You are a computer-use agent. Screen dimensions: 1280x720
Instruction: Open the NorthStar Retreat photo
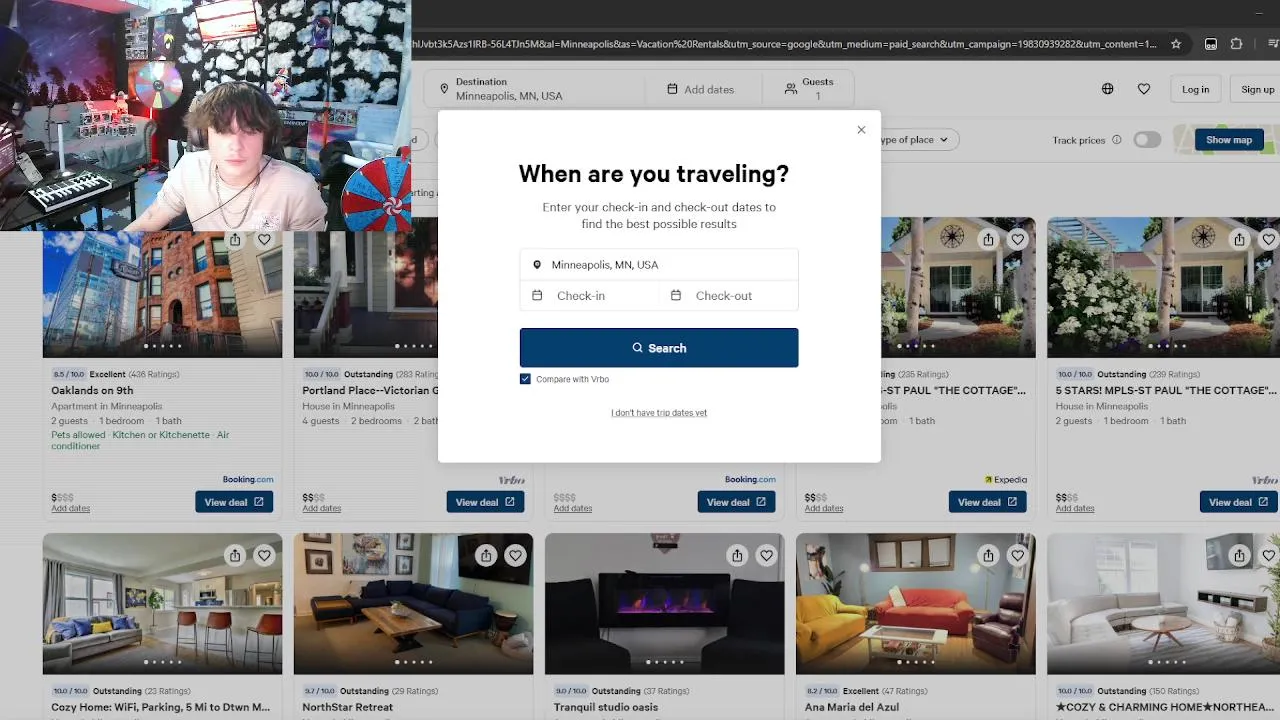[x=413, y=604]
